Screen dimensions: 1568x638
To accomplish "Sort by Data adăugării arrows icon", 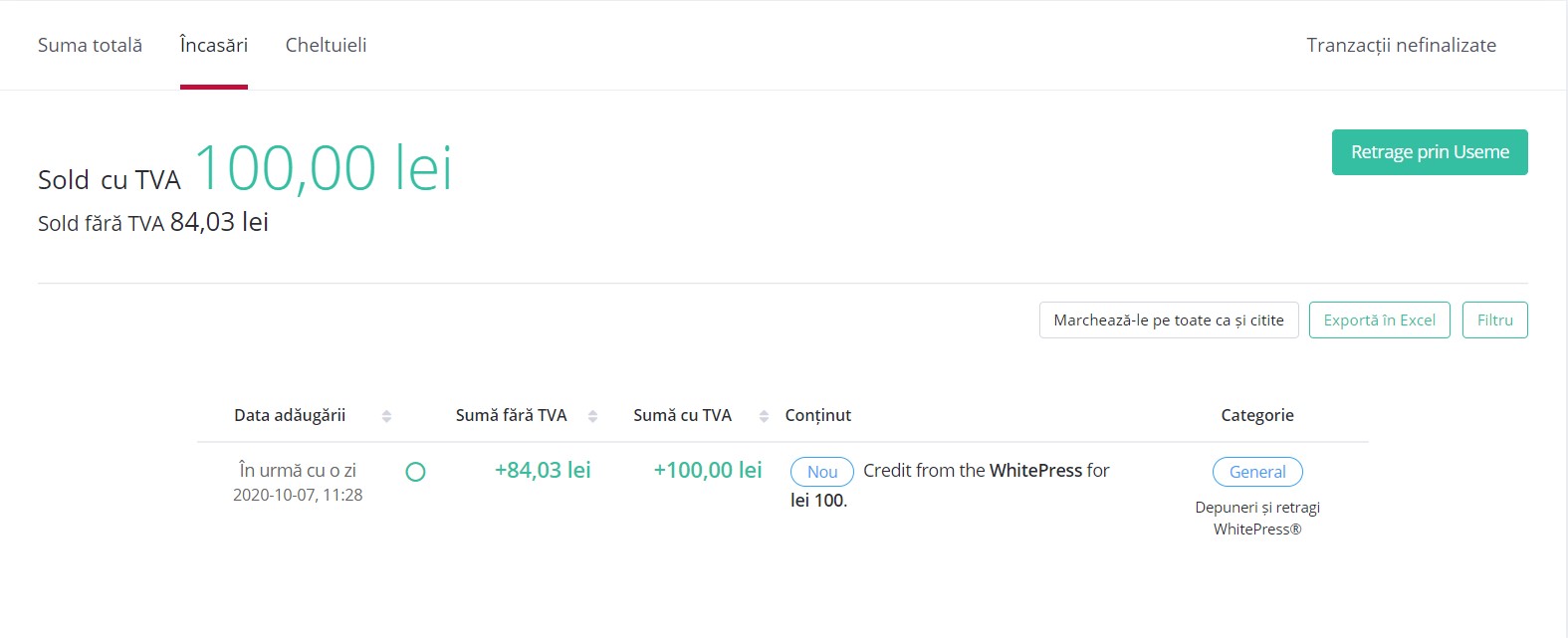I will point(386,416).
